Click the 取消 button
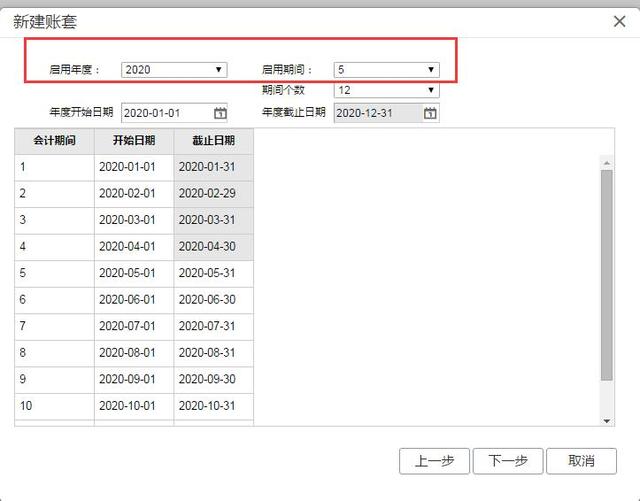Screen dimensions: 640x501 (x=581, y=461)
